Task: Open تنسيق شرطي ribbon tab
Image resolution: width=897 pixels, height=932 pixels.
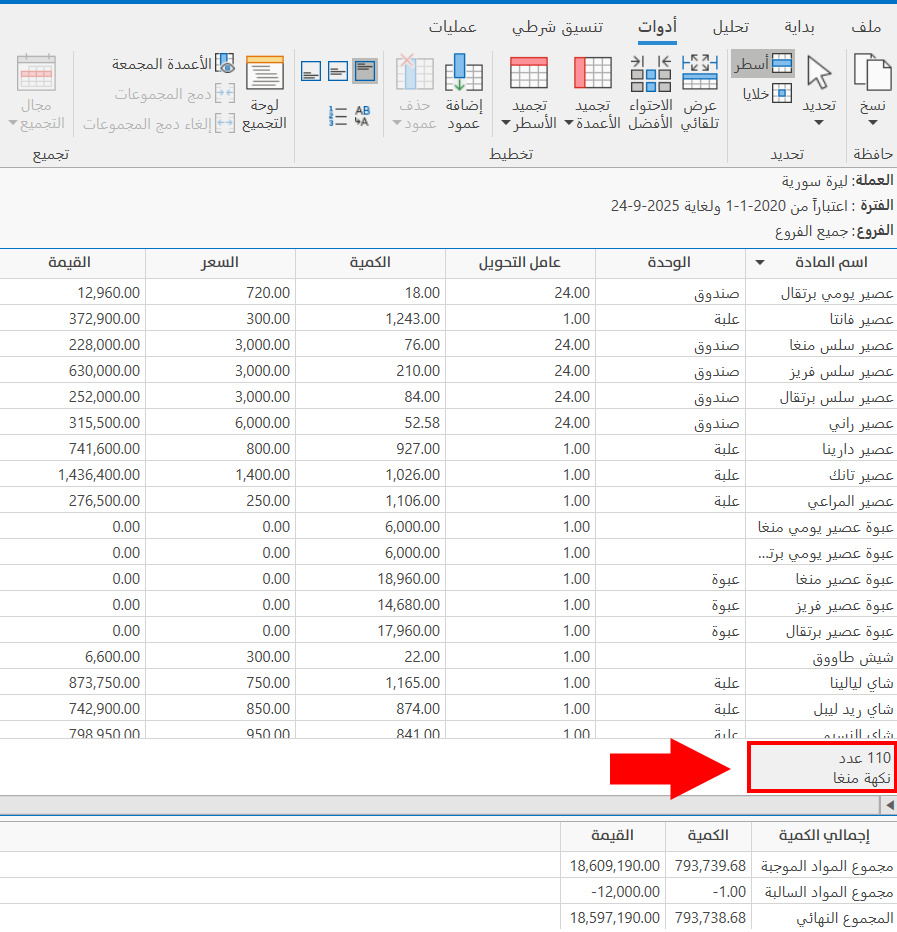Action: pyautogui.click(x=557, y=26)
